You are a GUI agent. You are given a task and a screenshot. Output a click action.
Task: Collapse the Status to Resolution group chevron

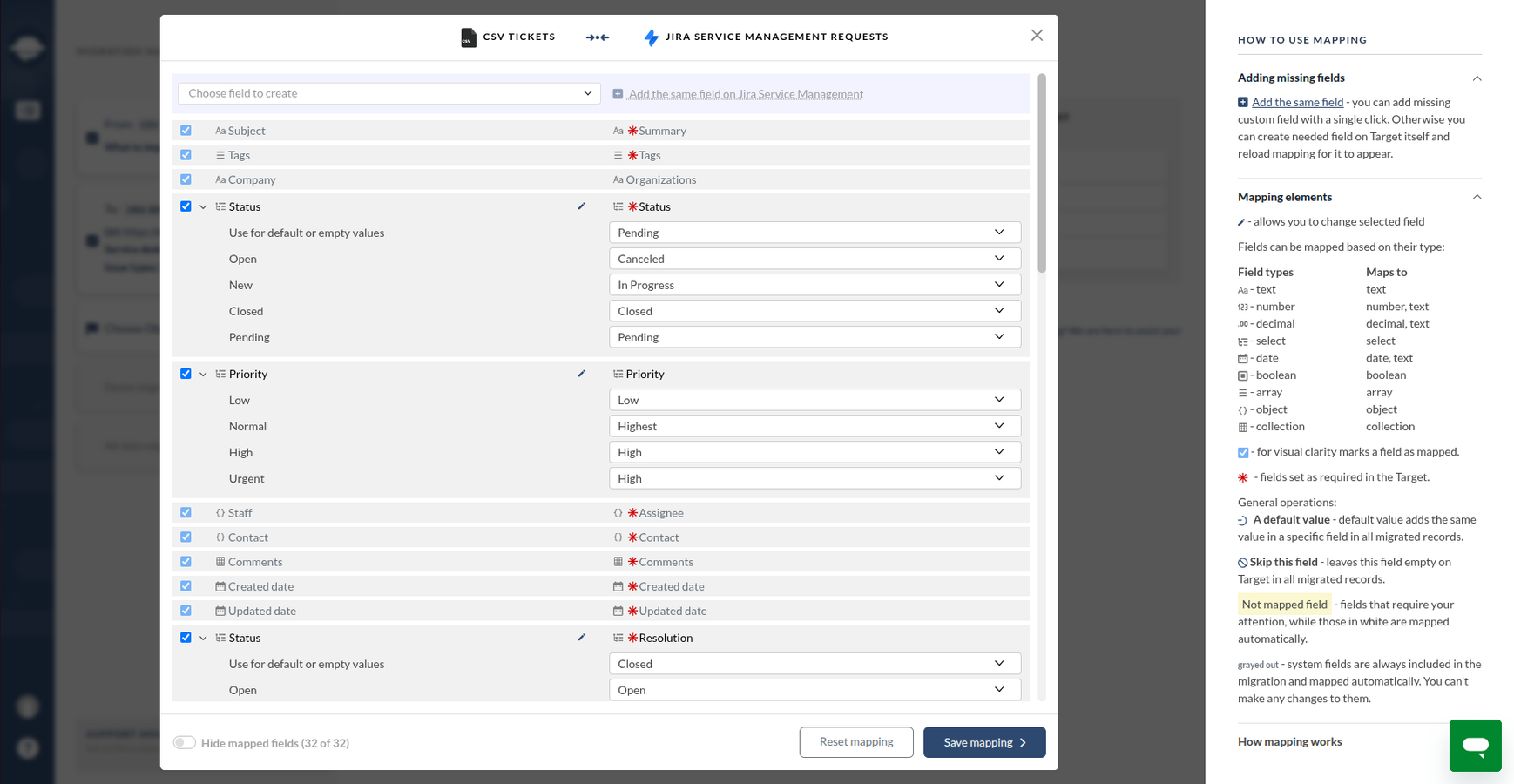click(x=203, y=638)
